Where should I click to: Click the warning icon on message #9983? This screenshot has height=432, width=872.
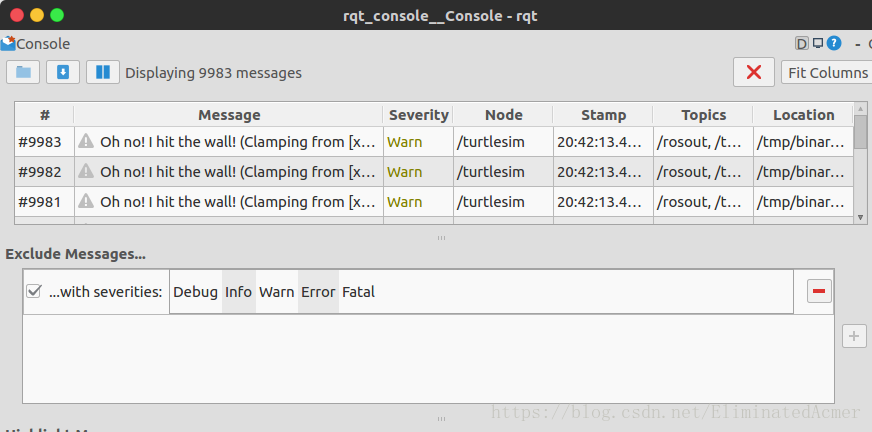[86, 141]
